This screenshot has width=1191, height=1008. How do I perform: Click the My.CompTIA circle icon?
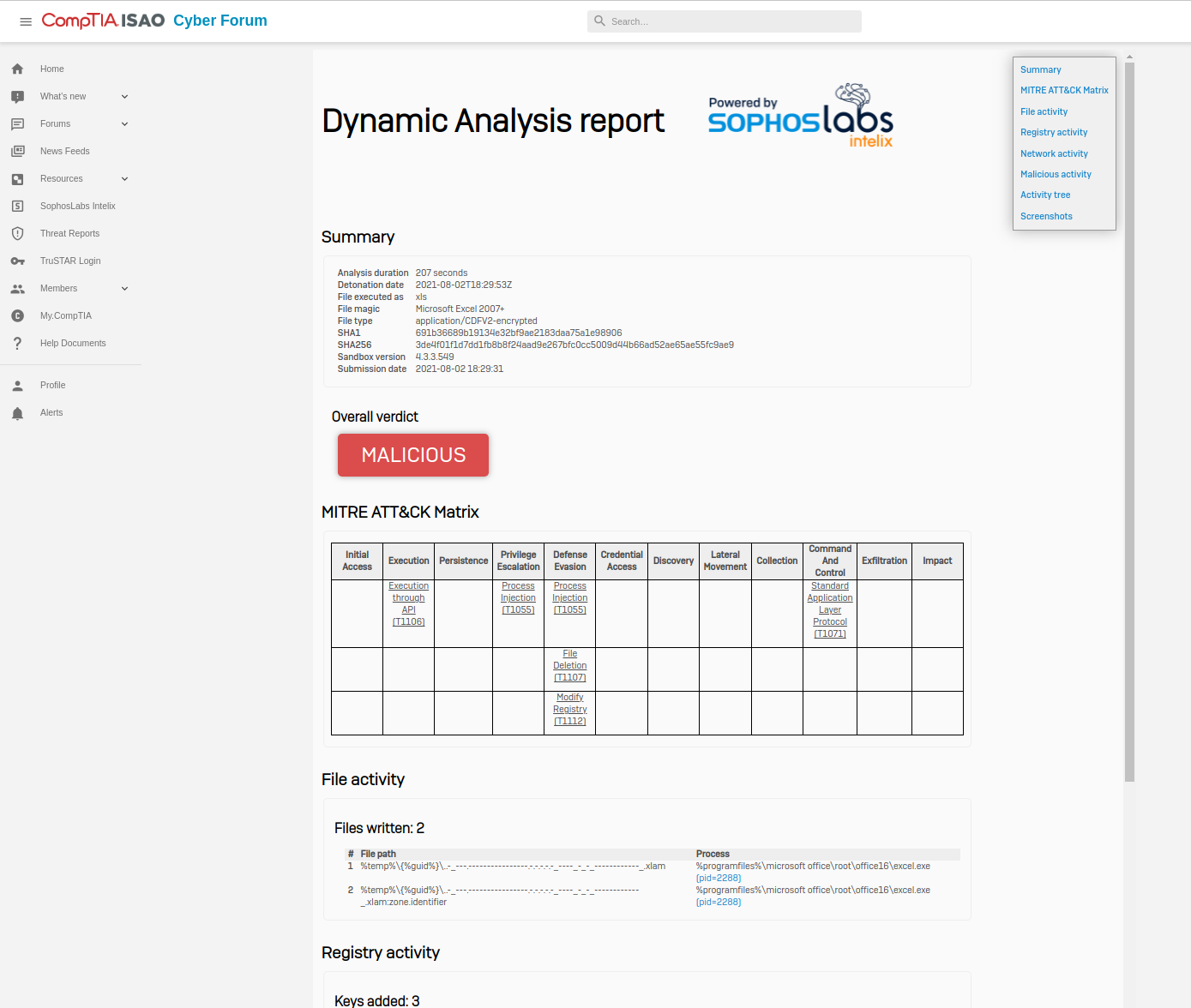click(17, 315)
